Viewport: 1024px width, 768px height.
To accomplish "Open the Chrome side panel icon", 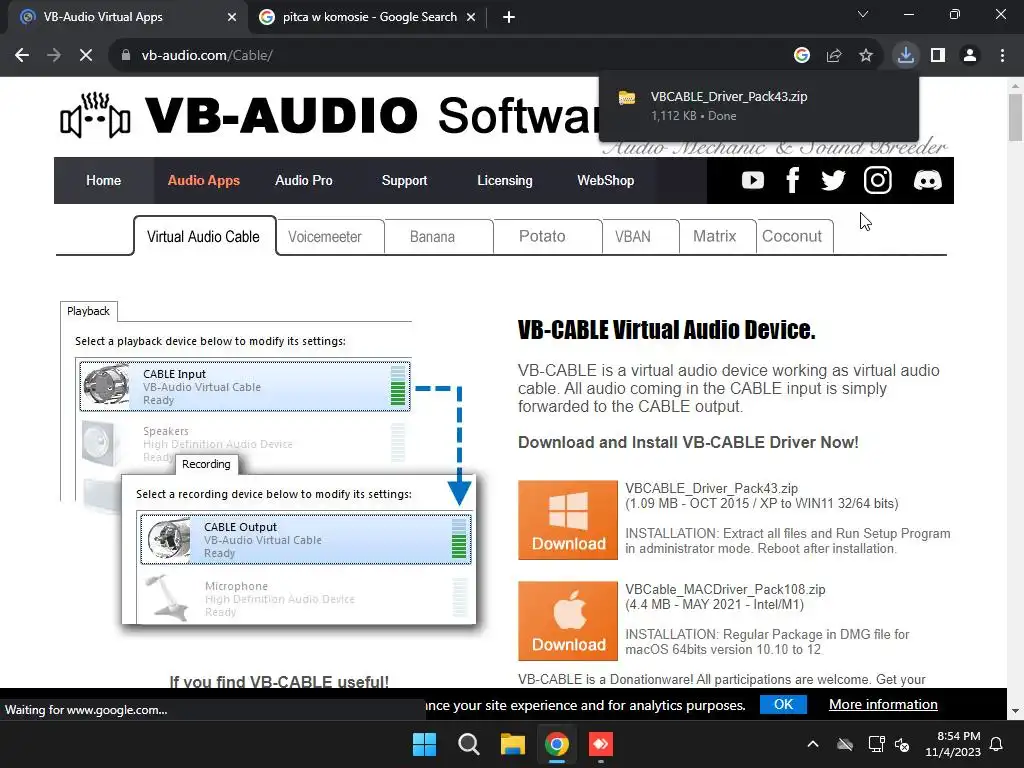I will pos(938,56).
